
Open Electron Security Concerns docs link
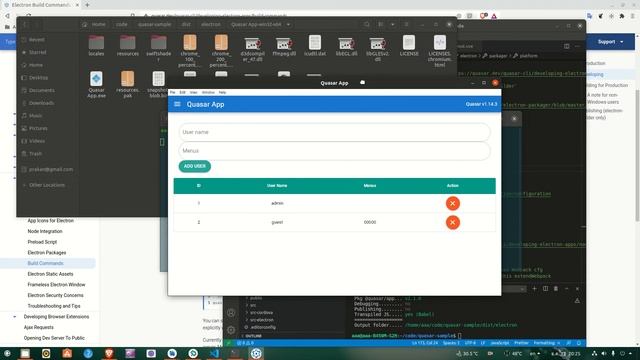tap(55, 295)
